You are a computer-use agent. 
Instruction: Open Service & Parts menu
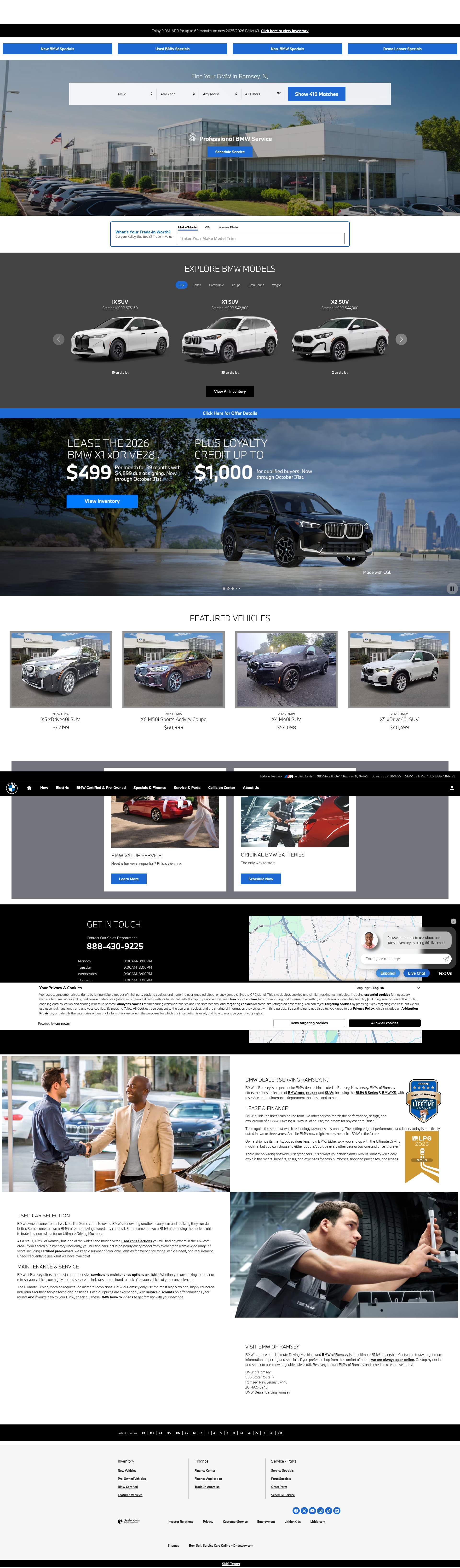tap(187, 788)
